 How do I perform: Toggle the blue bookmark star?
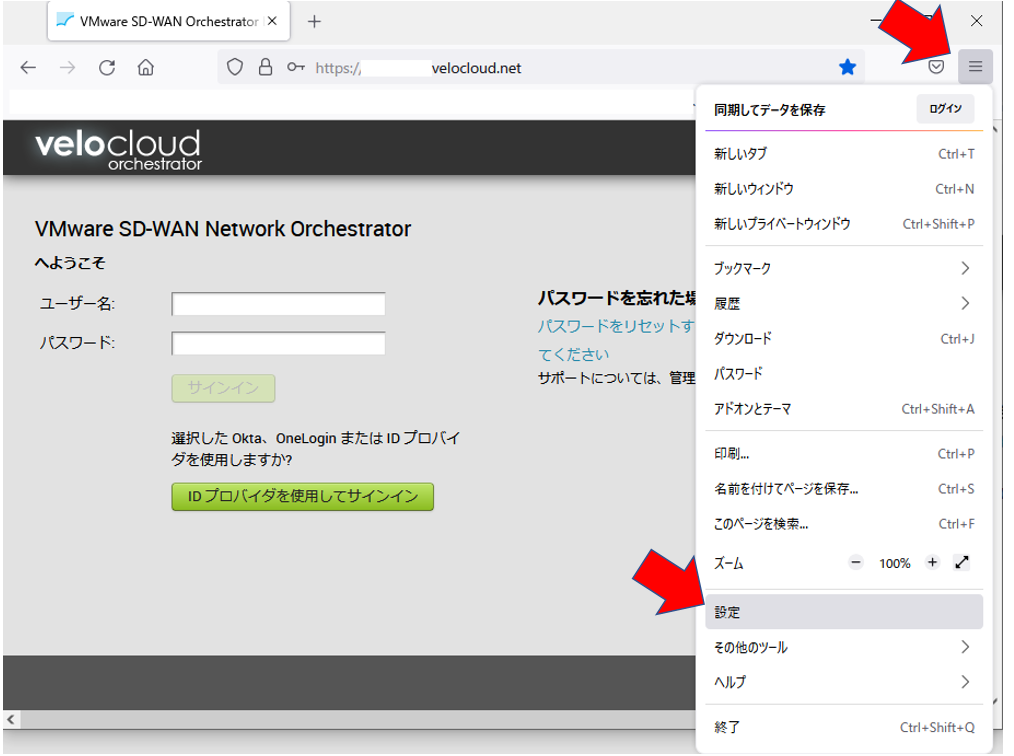[847, 67]
